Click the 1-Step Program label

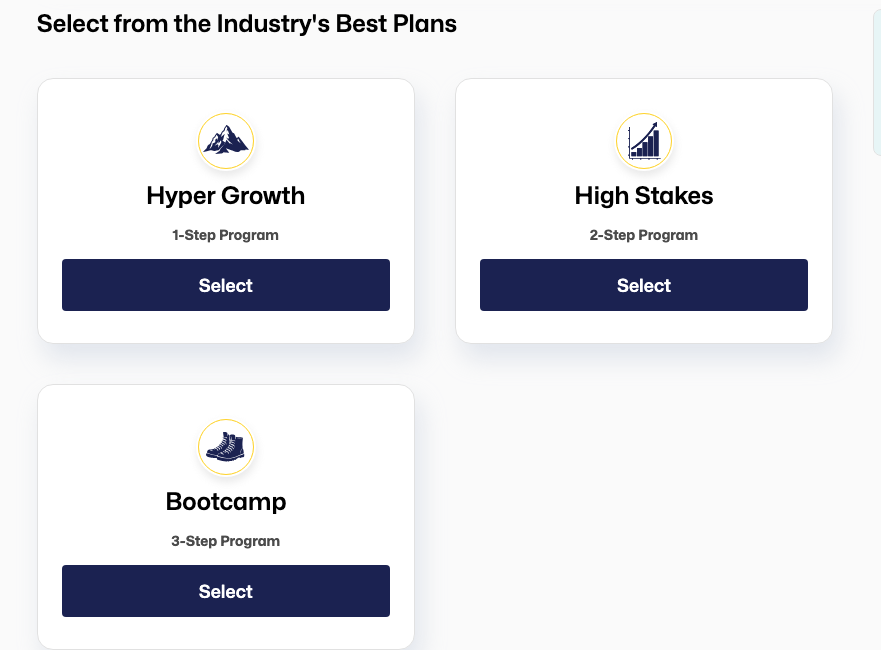pos(226,236)
